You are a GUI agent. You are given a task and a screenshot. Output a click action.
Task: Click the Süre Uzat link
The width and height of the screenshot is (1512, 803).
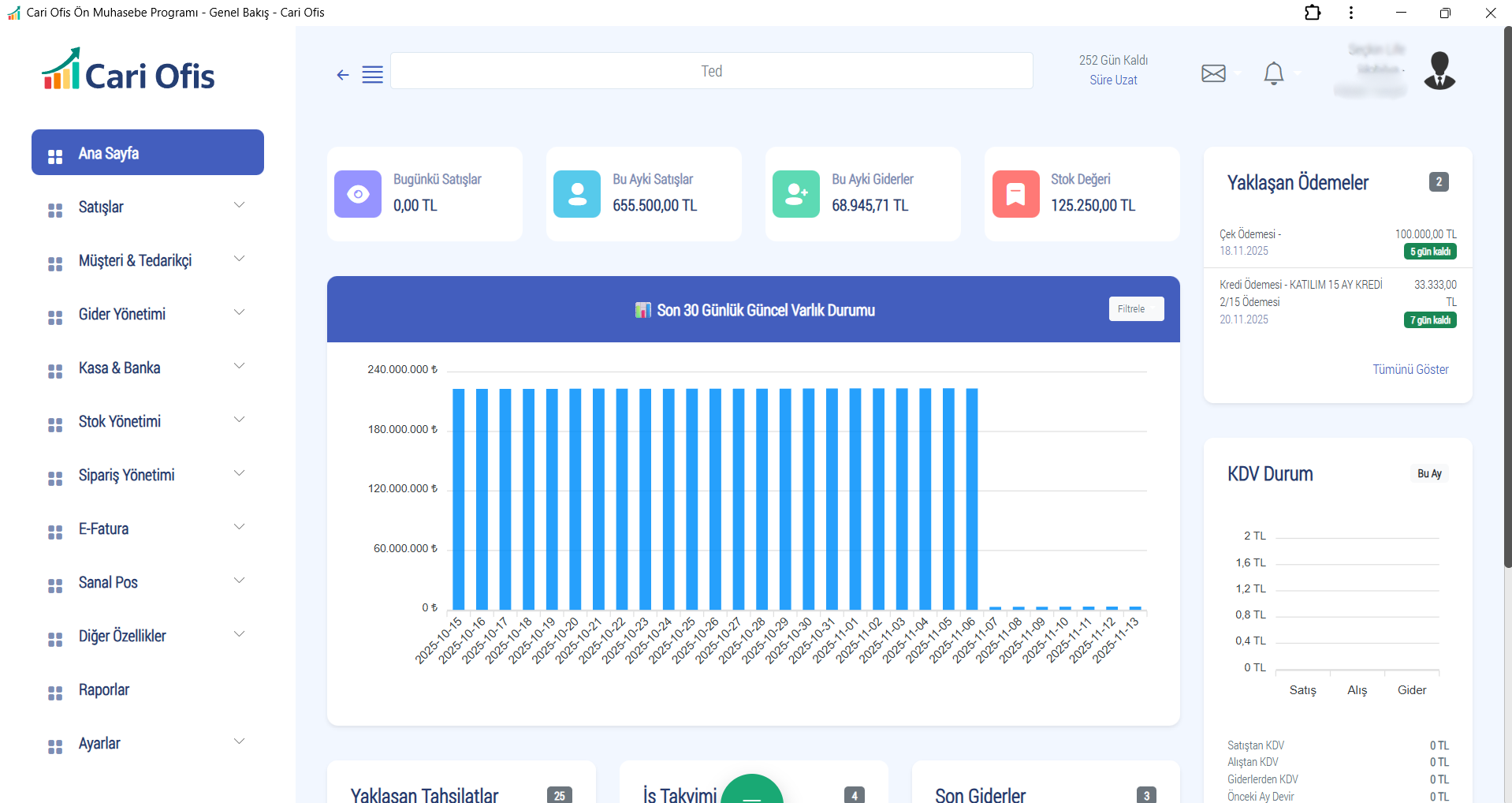coord(1112,80)
